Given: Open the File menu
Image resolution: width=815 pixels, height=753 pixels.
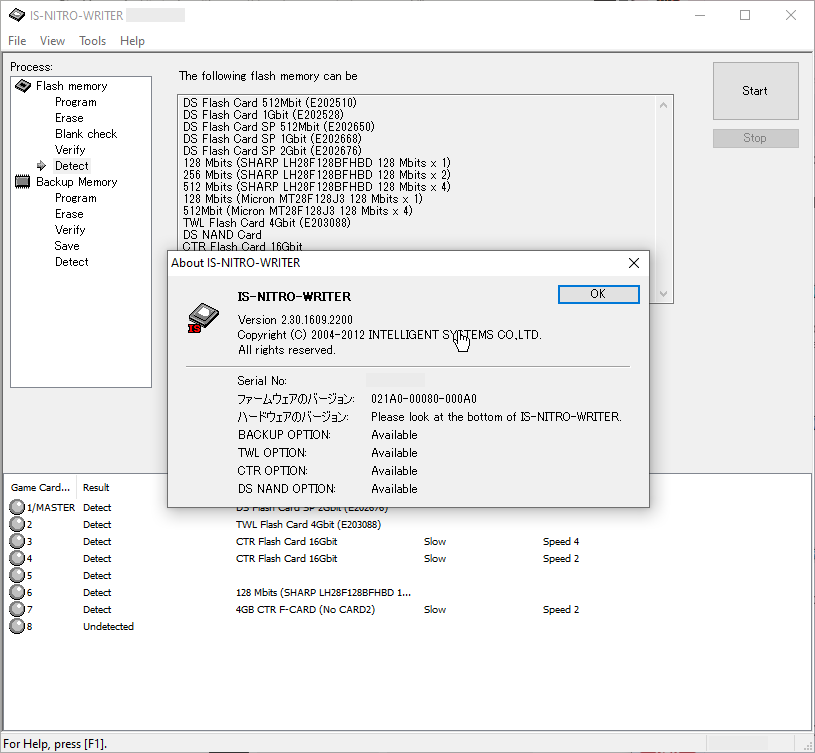Looking at the screenshot, I should click(x=17, y=41).
